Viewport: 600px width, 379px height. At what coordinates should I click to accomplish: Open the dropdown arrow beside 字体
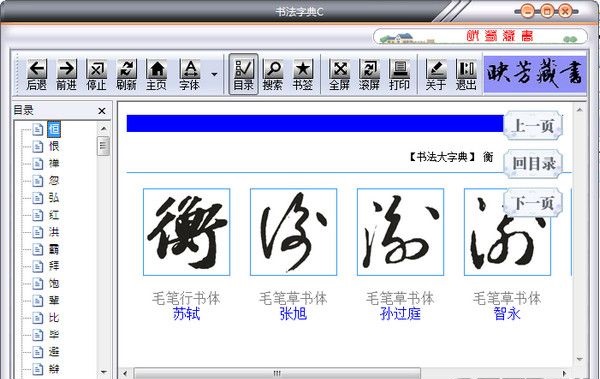214,74
